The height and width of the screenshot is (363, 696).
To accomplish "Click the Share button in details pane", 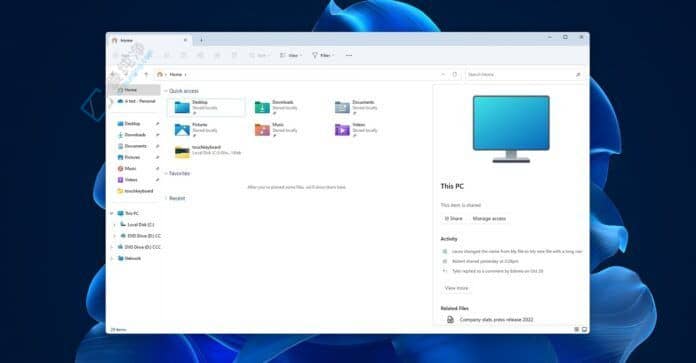I will [454, 219].
